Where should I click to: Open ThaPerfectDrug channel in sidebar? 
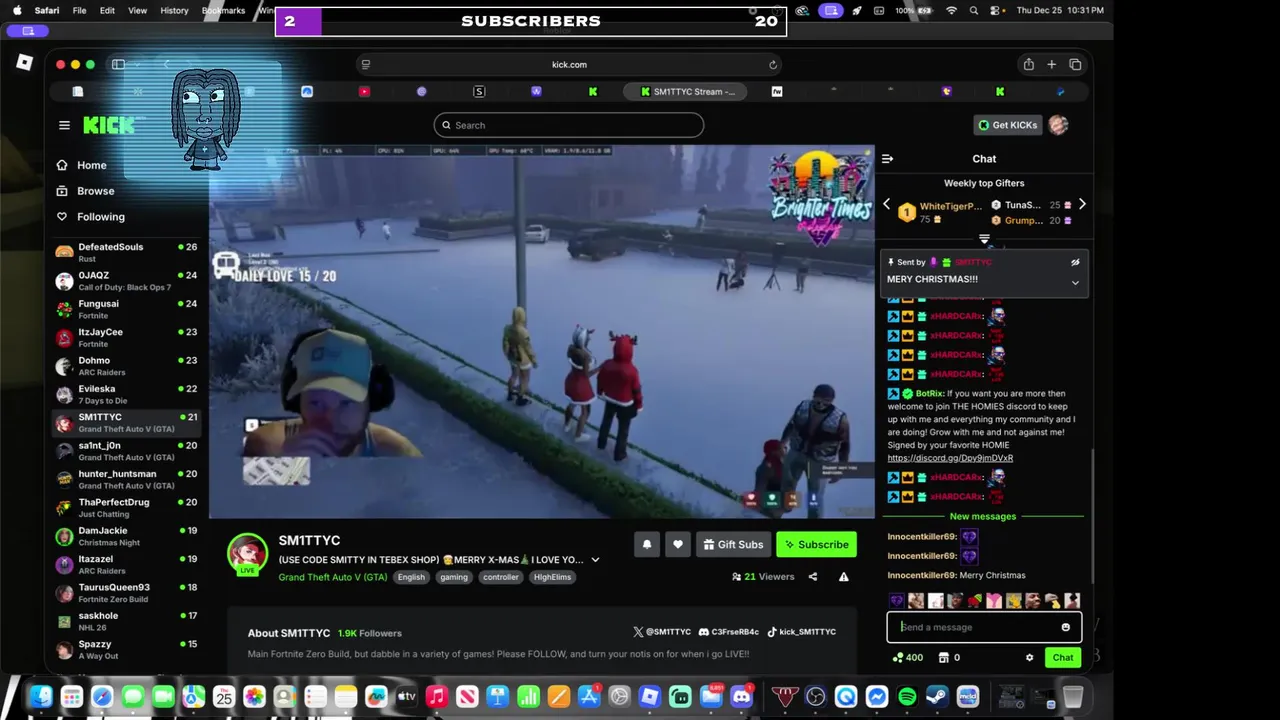coord(127,508)
